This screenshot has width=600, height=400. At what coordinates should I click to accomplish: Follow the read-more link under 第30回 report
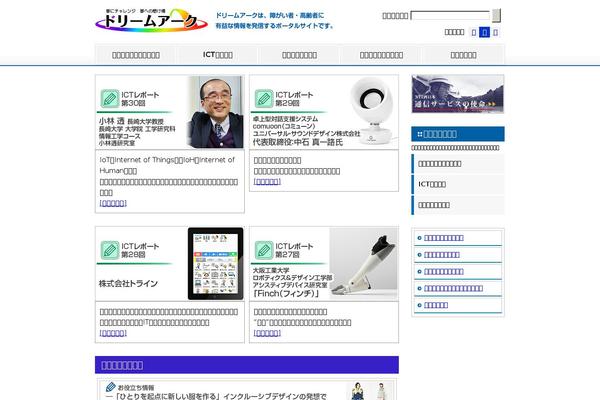113,203
